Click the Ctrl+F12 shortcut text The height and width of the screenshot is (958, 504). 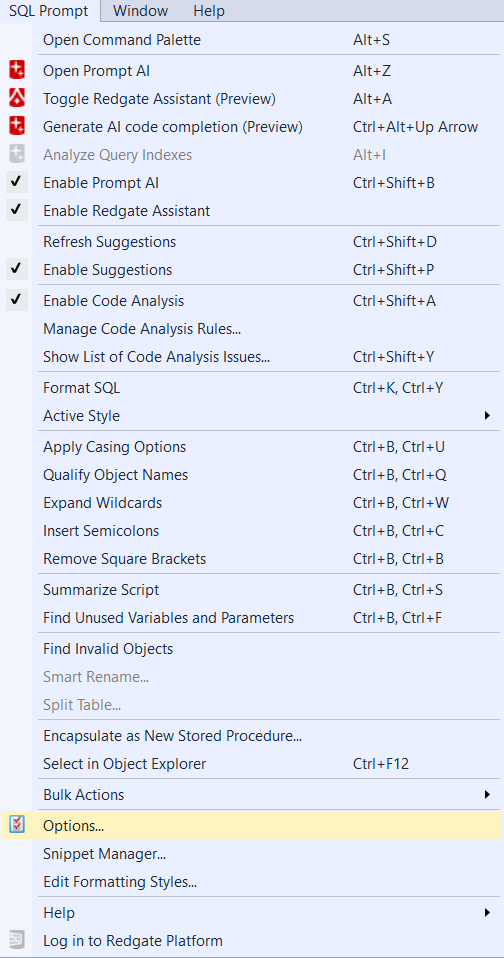point(381,764)
